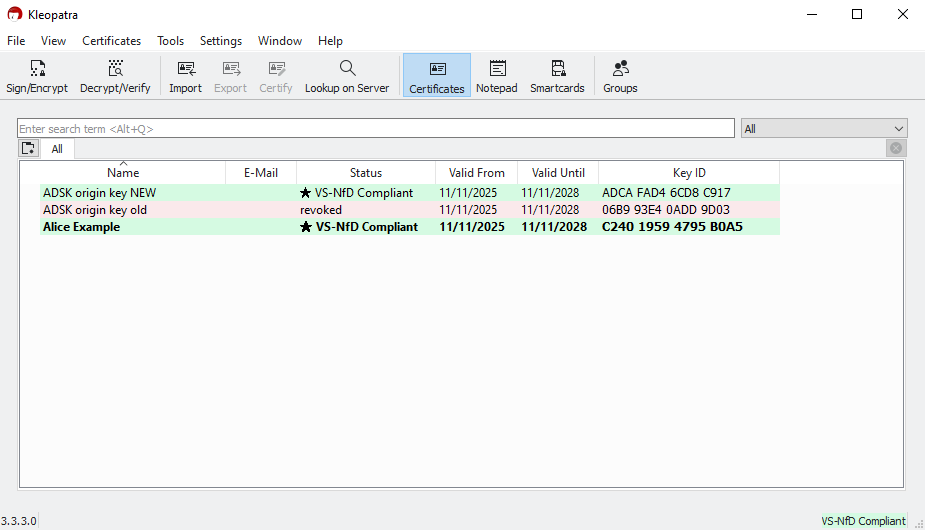Sort by the Key ID column header

pos(689,172)
